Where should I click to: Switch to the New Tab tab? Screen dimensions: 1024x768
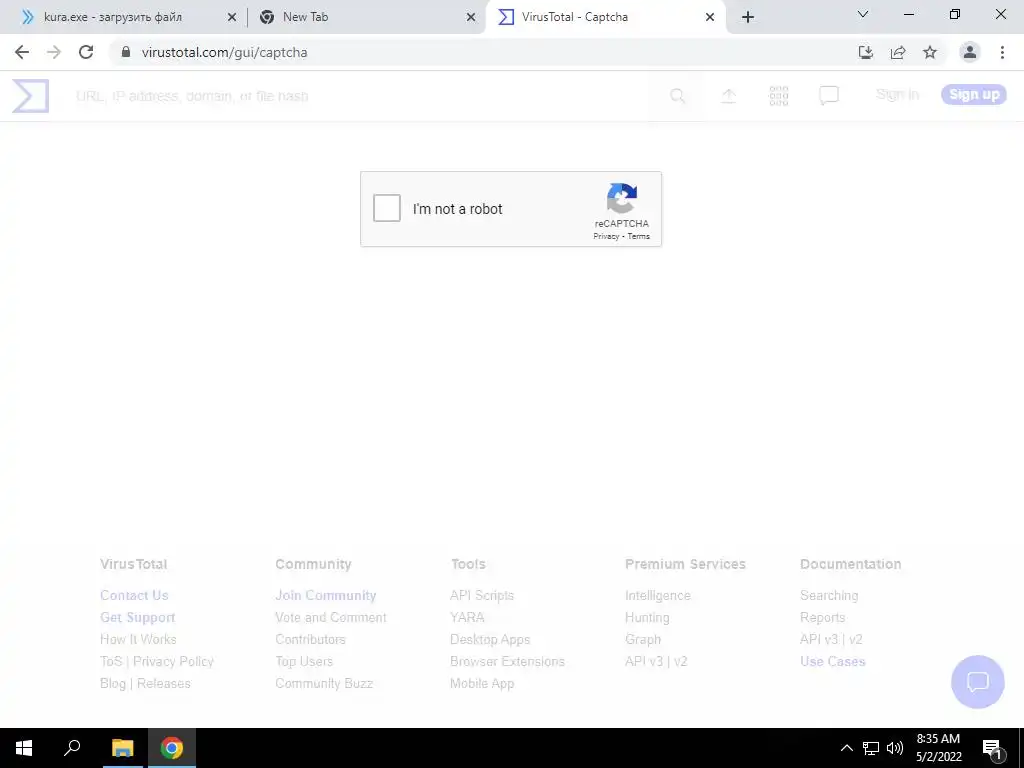click(366, 17)
